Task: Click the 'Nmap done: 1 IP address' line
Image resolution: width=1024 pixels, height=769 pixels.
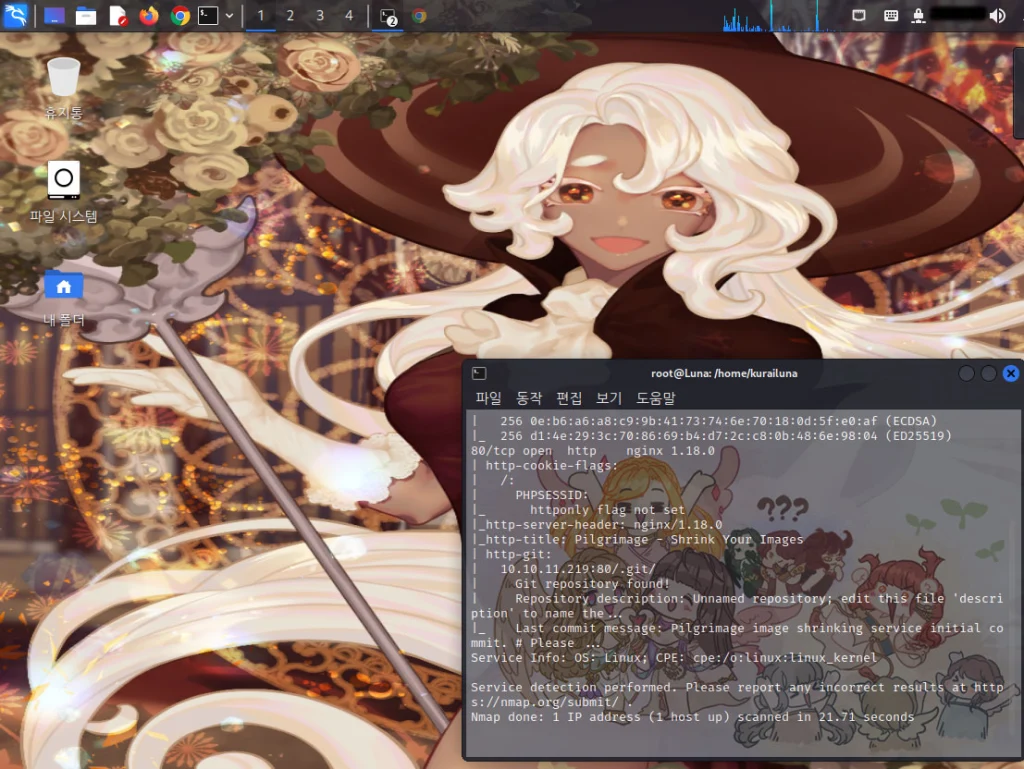Action: 692,717
